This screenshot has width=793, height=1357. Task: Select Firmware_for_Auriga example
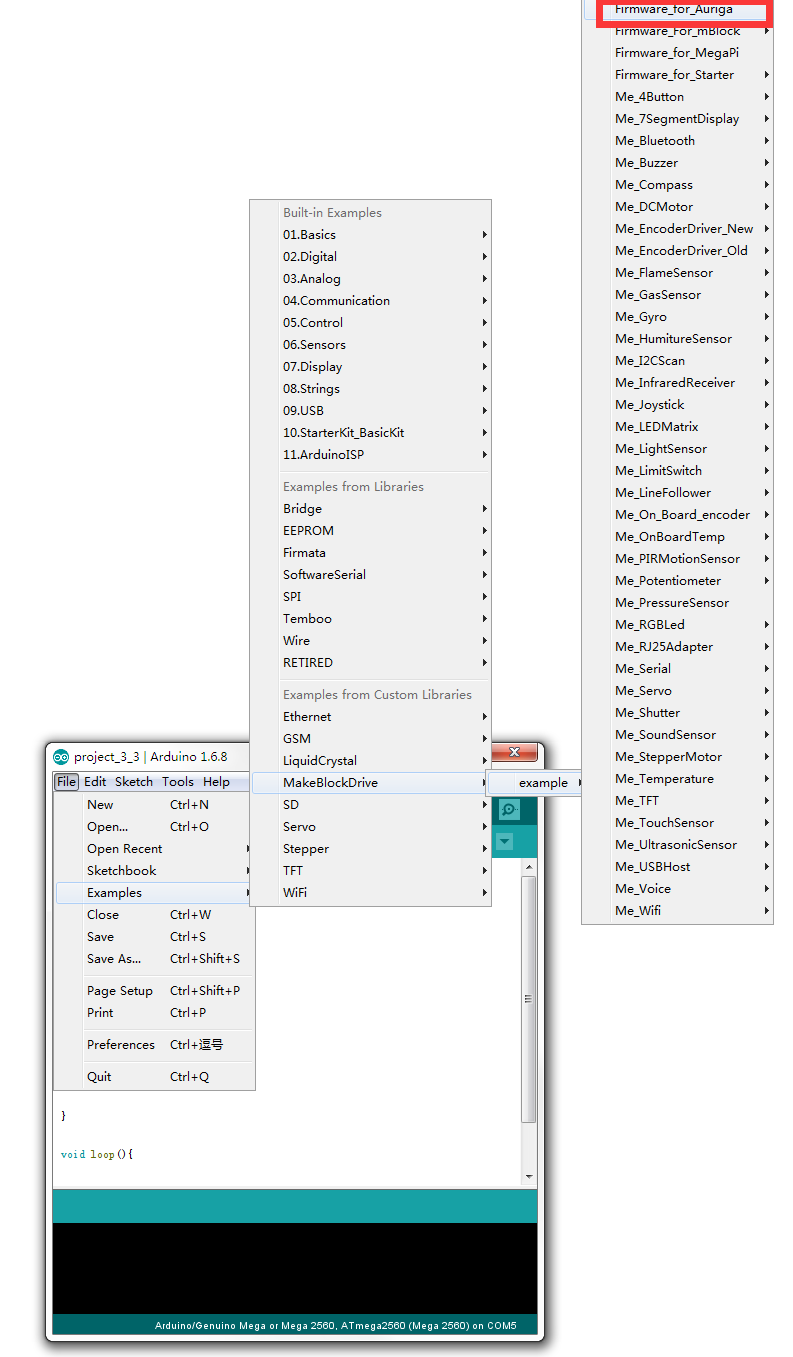[x=673, y=10]
